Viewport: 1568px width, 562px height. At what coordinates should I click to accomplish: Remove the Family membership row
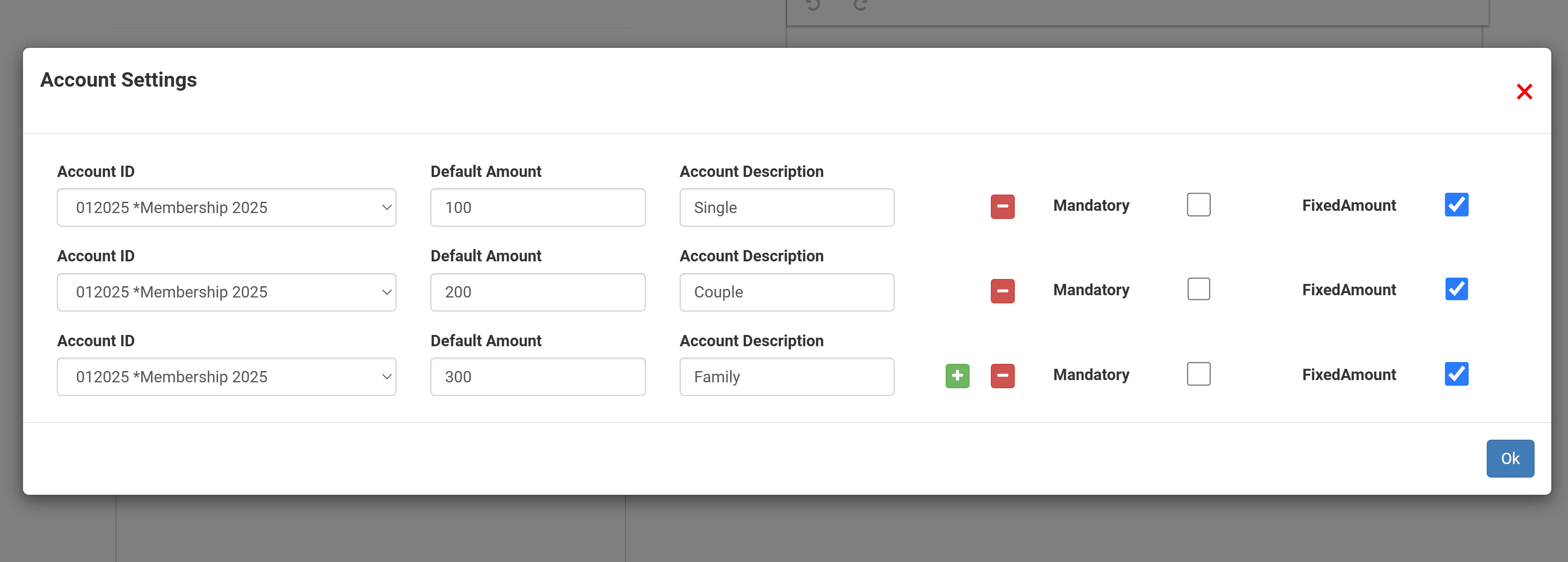click(x=1002, y=376)
